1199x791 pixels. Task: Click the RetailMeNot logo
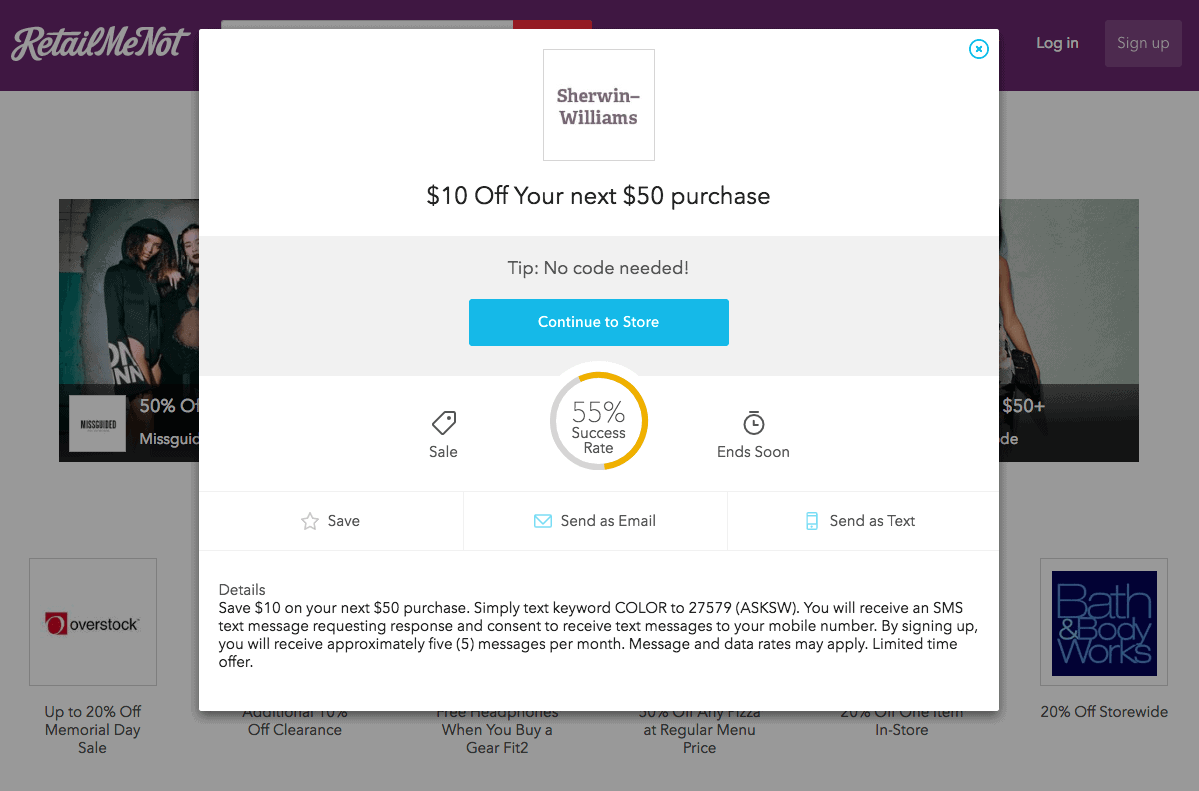coord(99,43)
